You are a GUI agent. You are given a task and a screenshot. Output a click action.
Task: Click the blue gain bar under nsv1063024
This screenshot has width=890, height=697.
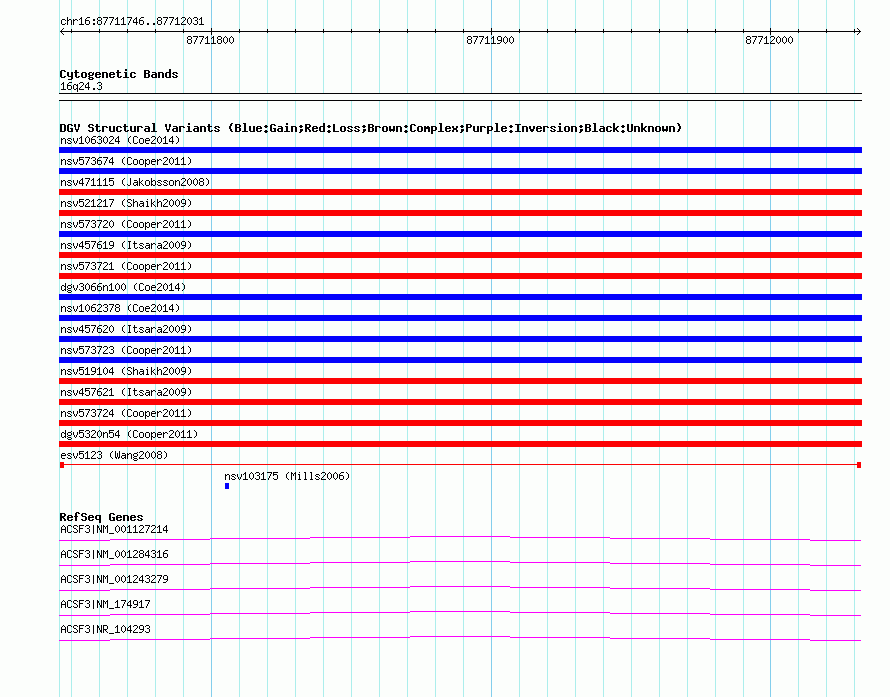[460, 150]
